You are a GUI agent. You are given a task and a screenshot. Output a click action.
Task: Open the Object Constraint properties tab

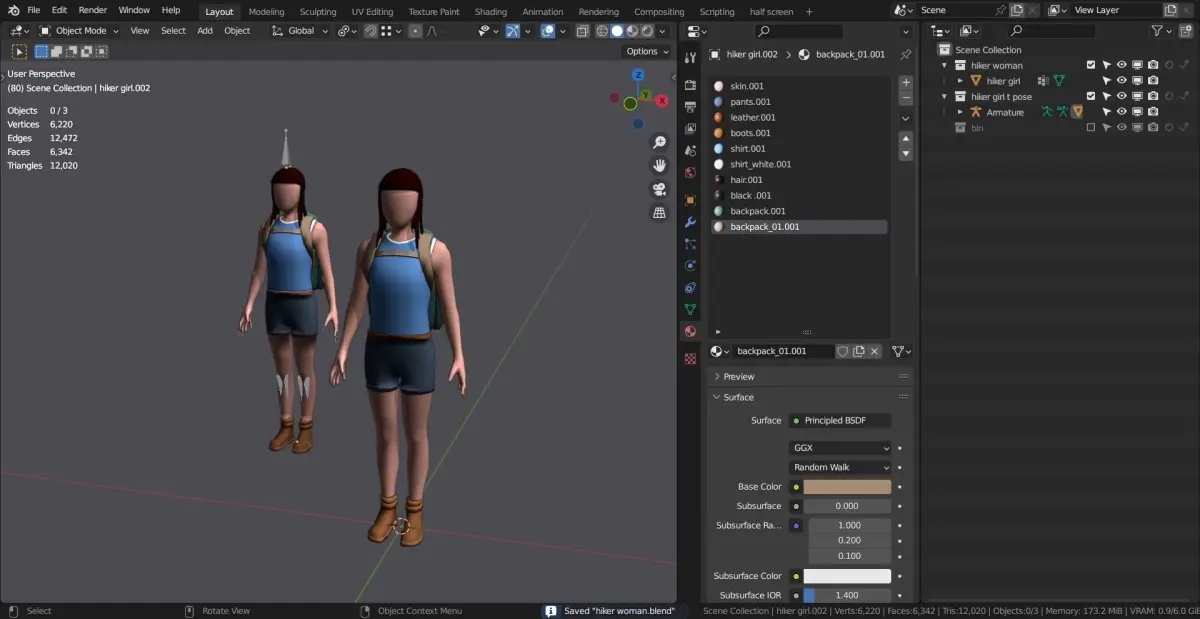click(690, 288)
